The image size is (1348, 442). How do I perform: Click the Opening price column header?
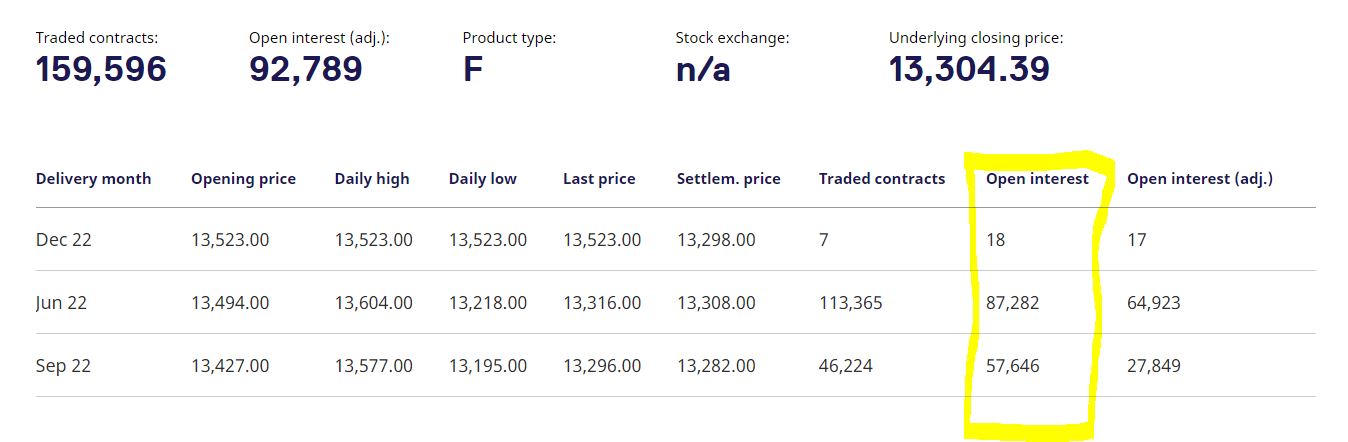243,179
